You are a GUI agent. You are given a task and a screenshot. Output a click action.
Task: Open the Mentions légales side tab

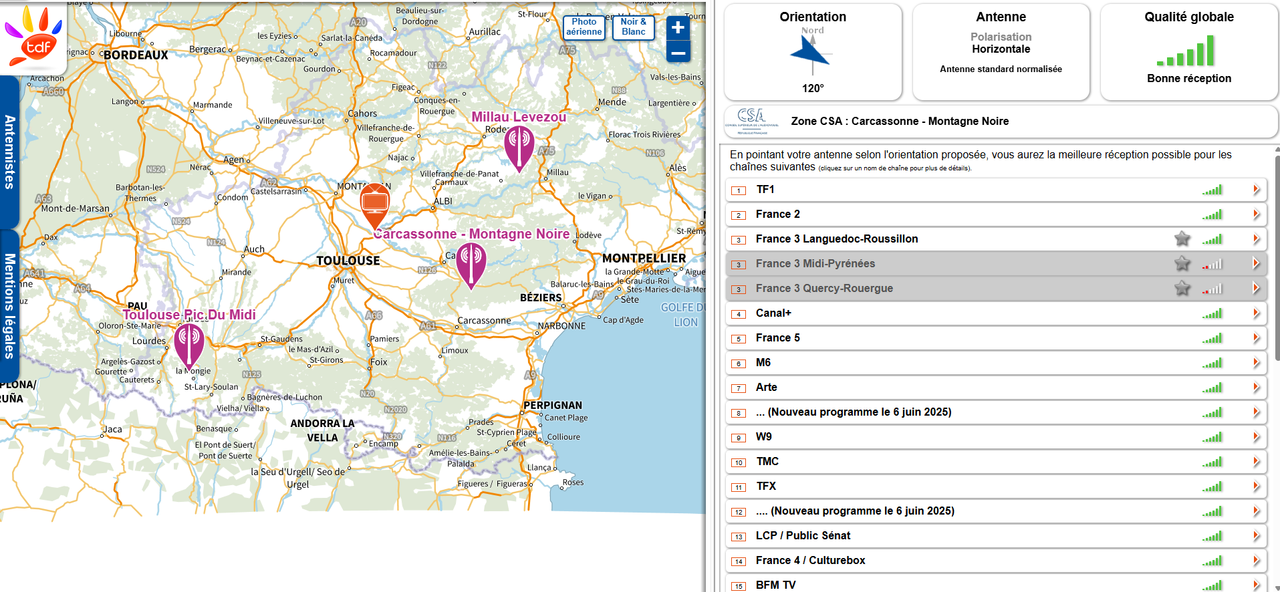(10, 306)
